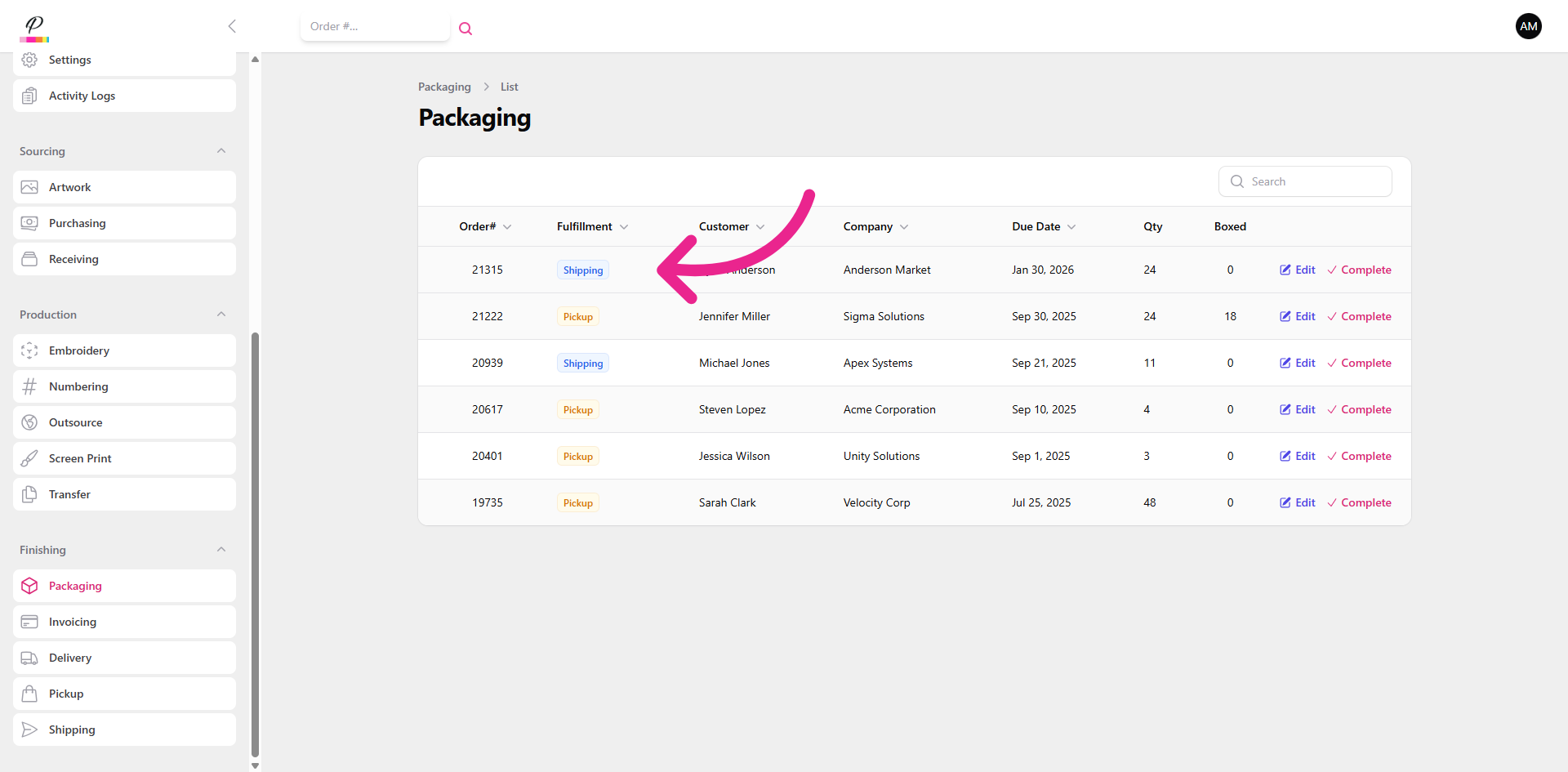The height and width of the screenshot is (772, 1568).
Task: Collapse the Sourcing section
Action: pyautogui.click(x=221, y=151)
